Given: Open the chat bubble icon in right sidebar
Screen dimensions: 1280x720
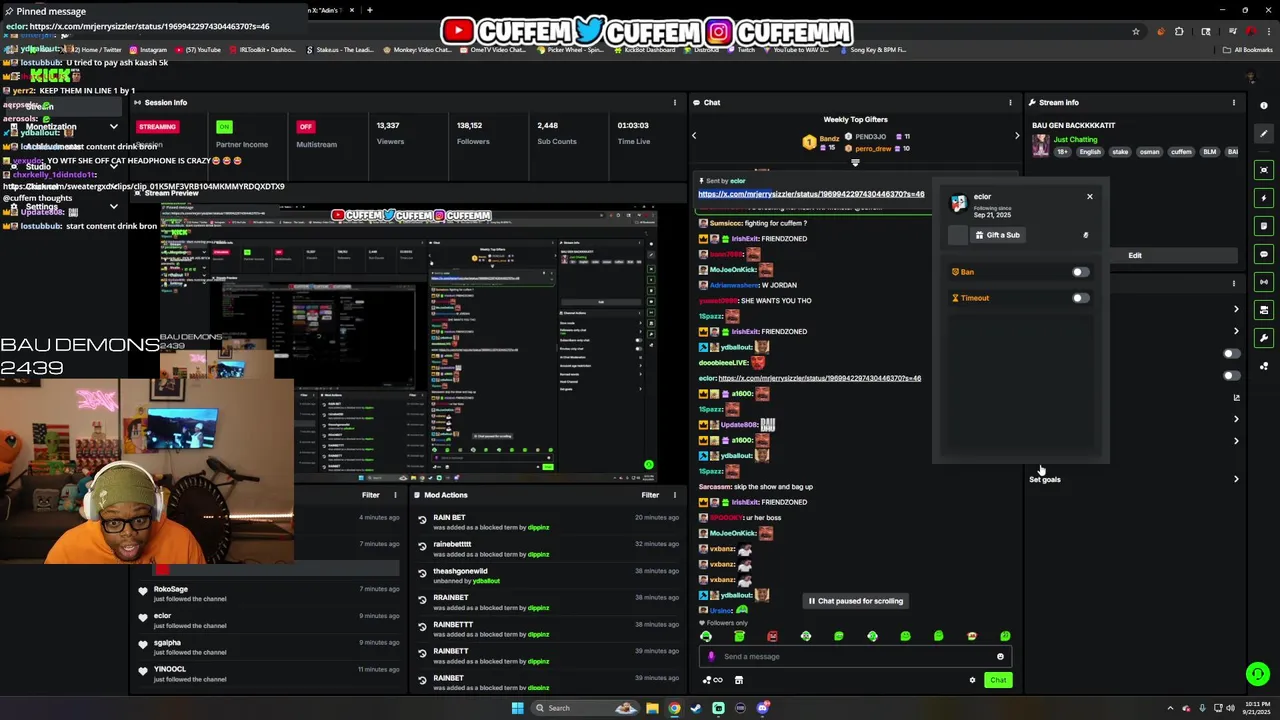Looking at the screenshot, I should click(x=1264, y=254).
